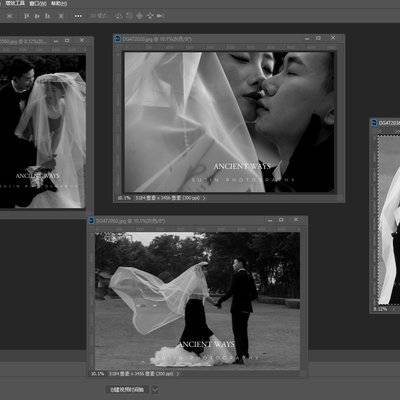Screen dimensions: 400x400
Task: Close the flying veil document window
Action: [296, 220]
